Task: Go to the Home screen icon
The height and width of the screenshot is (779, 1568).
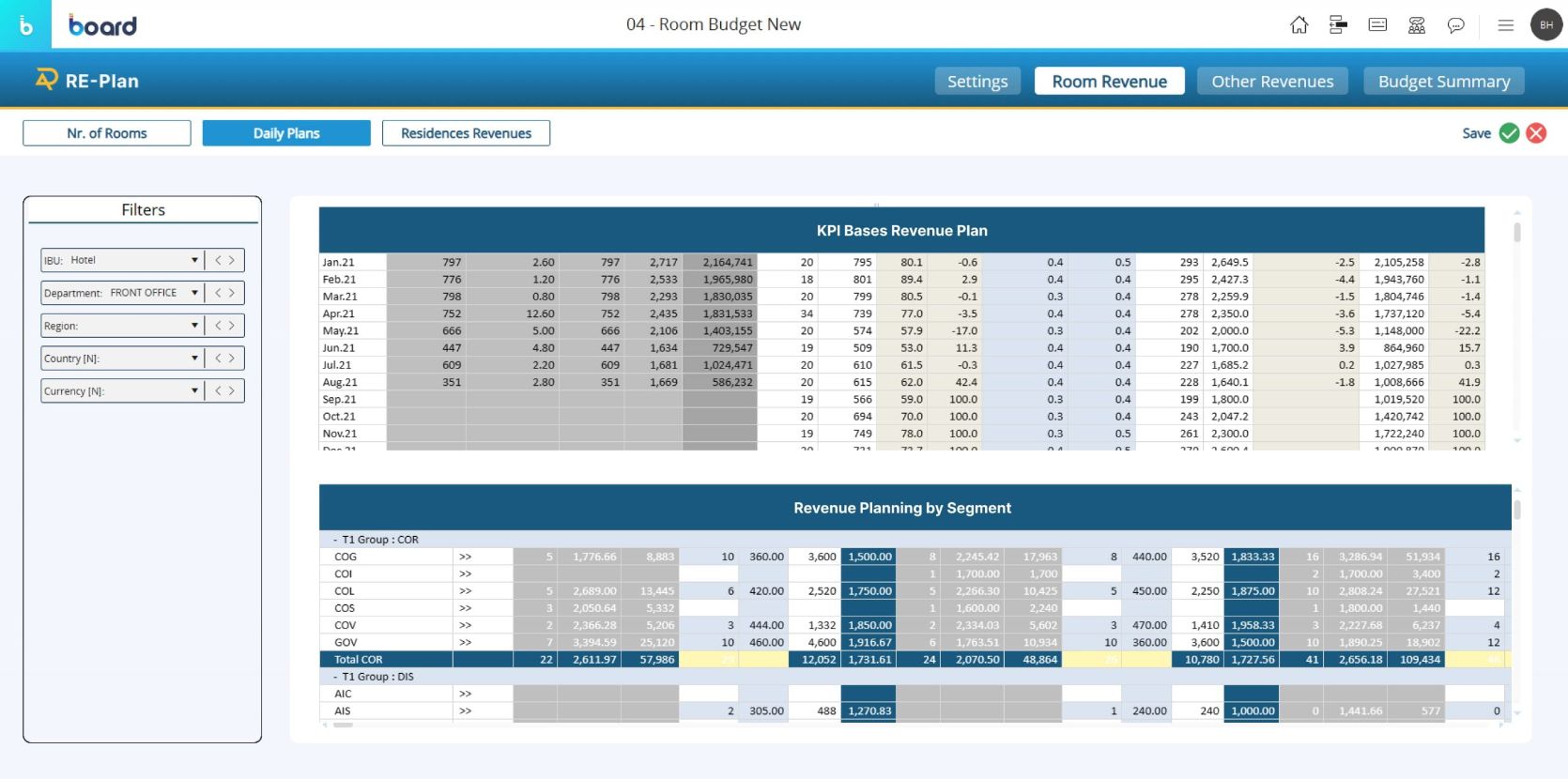Action: click(x=1299, y=25)
